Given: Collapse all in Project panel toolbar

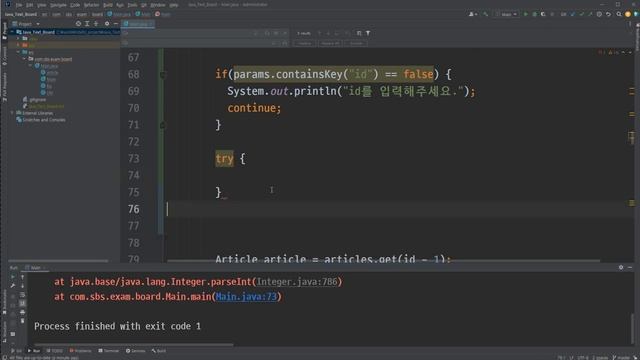Looking at the screenshot, I should 96,24.
